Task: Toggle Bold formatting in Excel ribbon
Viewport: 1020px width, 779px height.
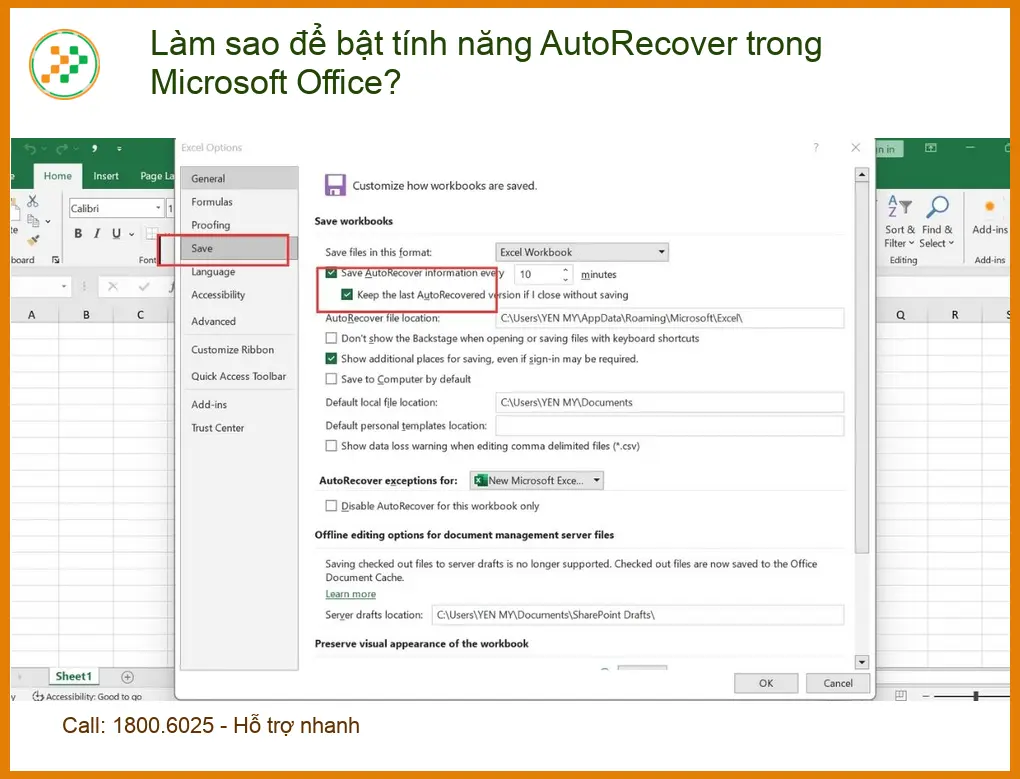Action: tap(78, 233)
